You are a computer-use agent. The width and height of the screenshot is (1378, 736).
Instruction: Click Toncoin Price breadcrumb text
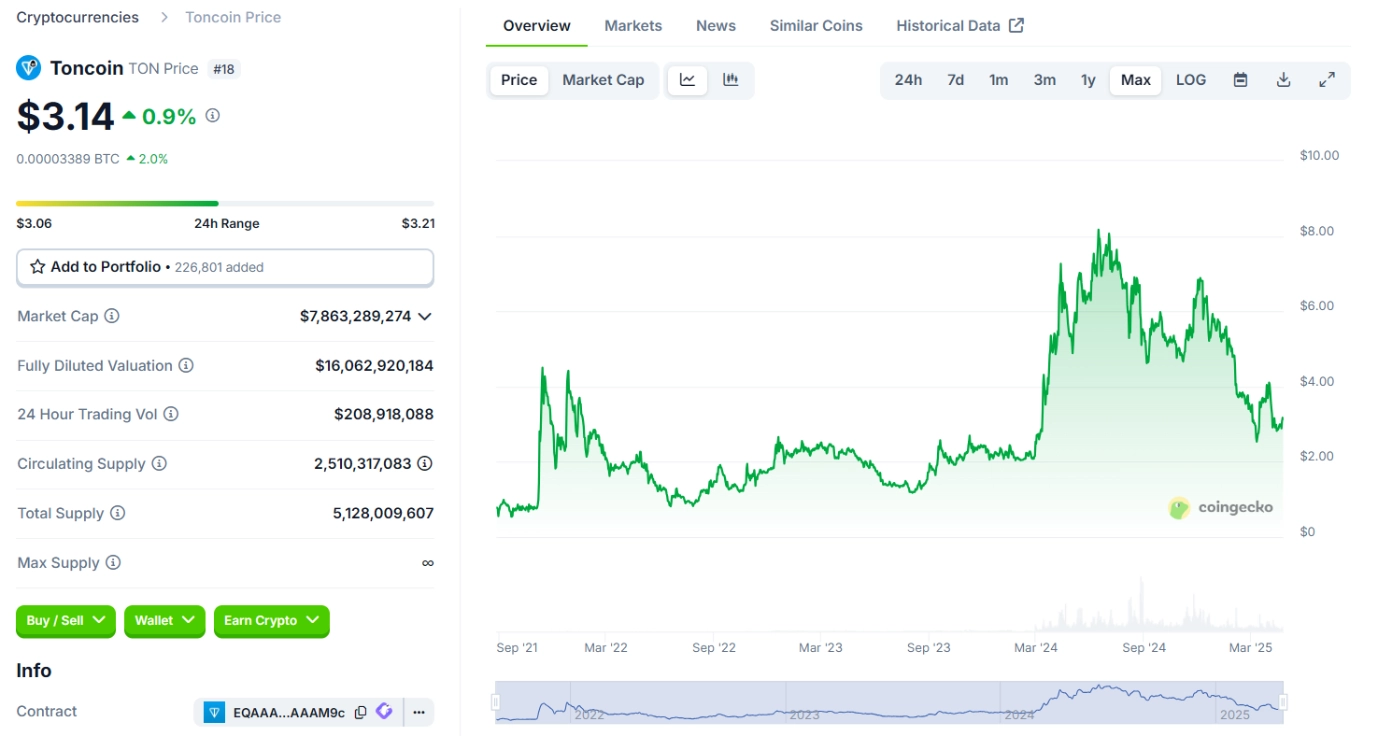click(233, 17)
